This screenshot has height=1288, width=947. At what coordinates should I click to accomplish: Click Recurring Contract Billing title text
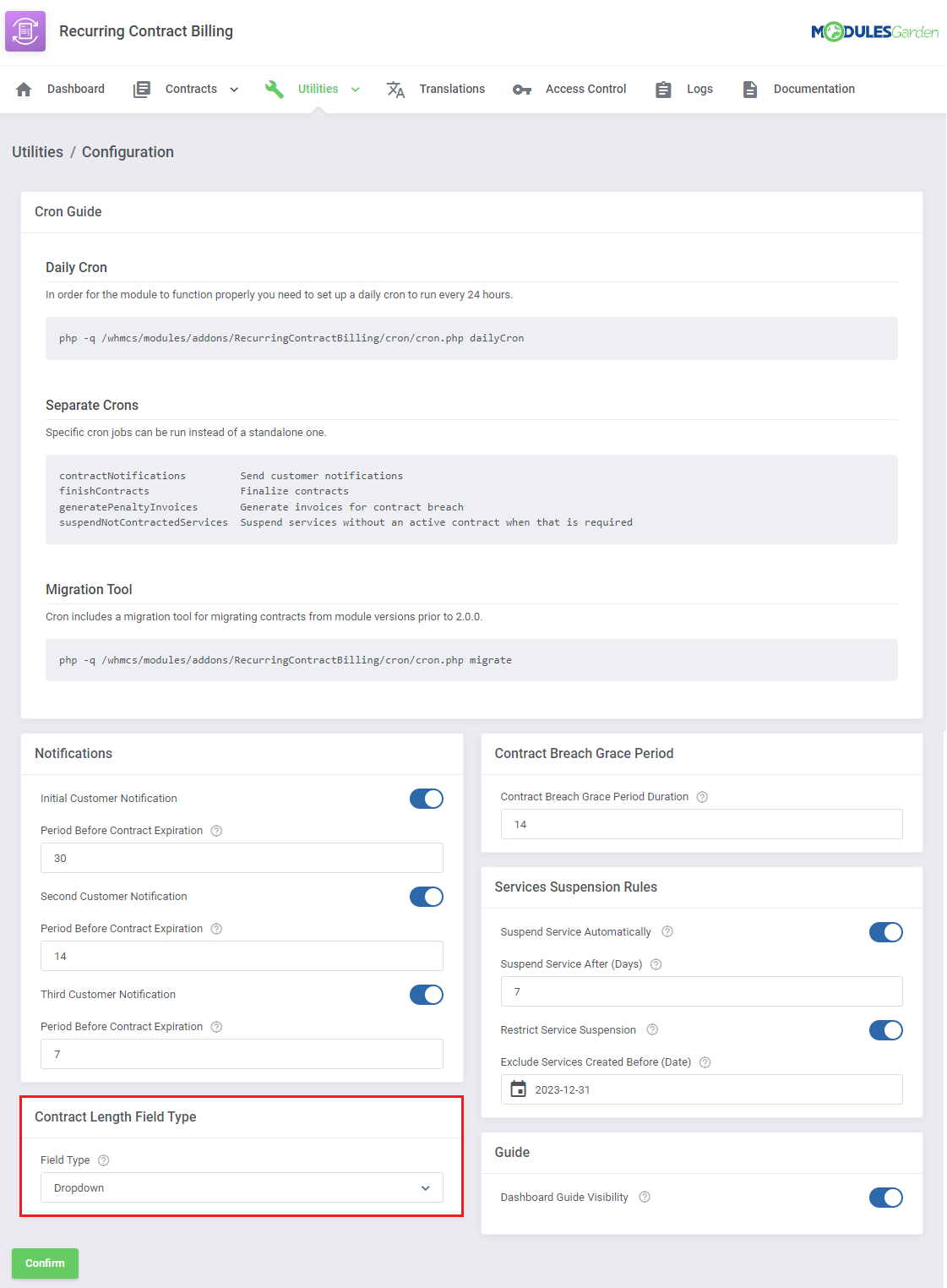(146, 31)
